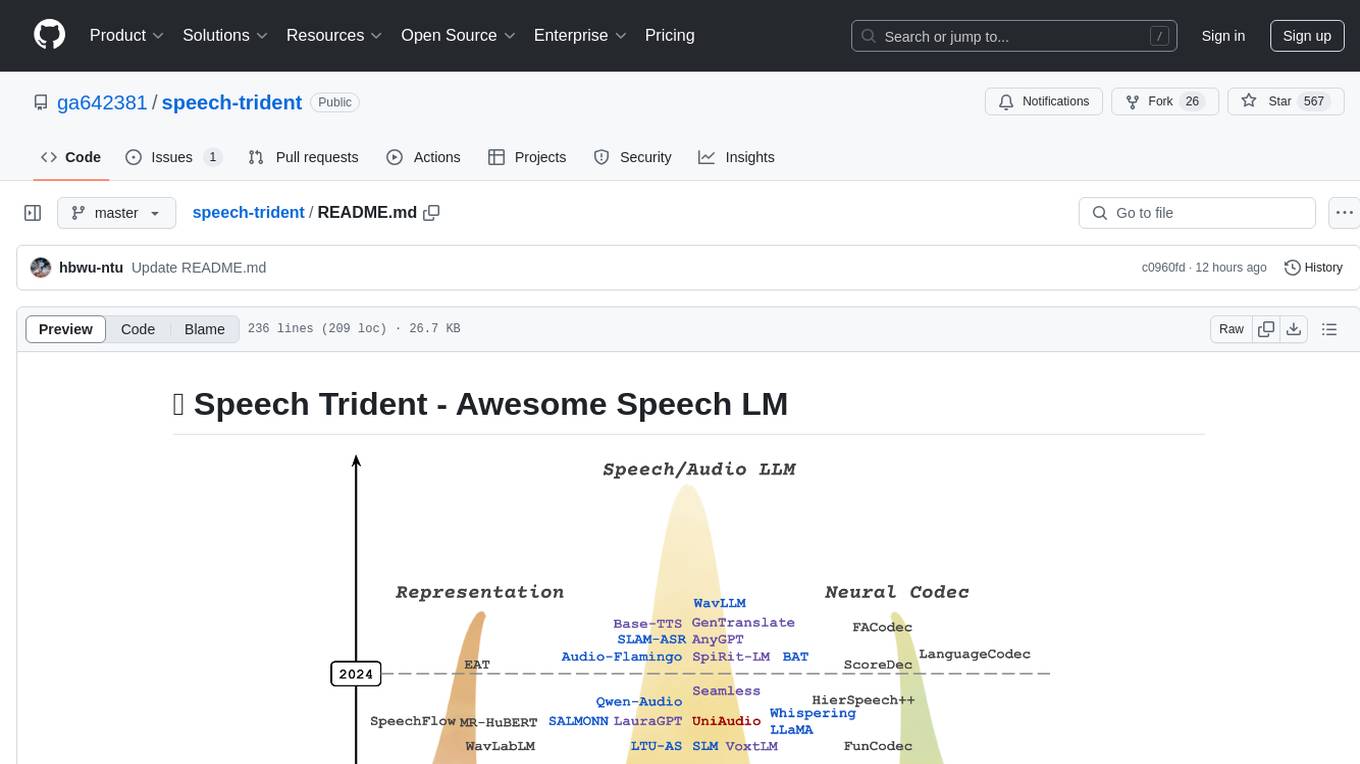Star the speech-trident repository
This screenshot has height=764, width=1360.
point(1286,102)
